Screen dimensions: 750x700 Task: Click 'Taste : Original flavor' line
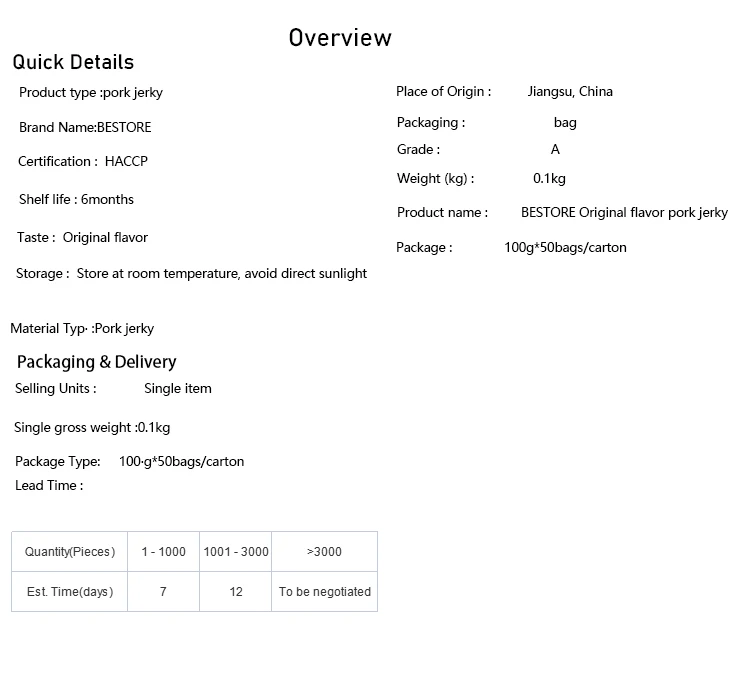click(x=82, y=237)
